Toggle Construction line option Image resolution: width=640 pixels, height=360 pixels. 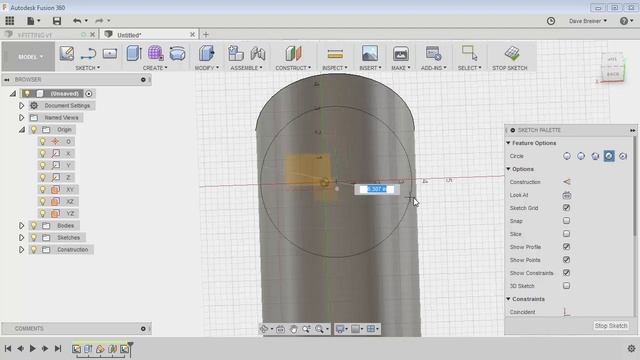click(567, 182)
